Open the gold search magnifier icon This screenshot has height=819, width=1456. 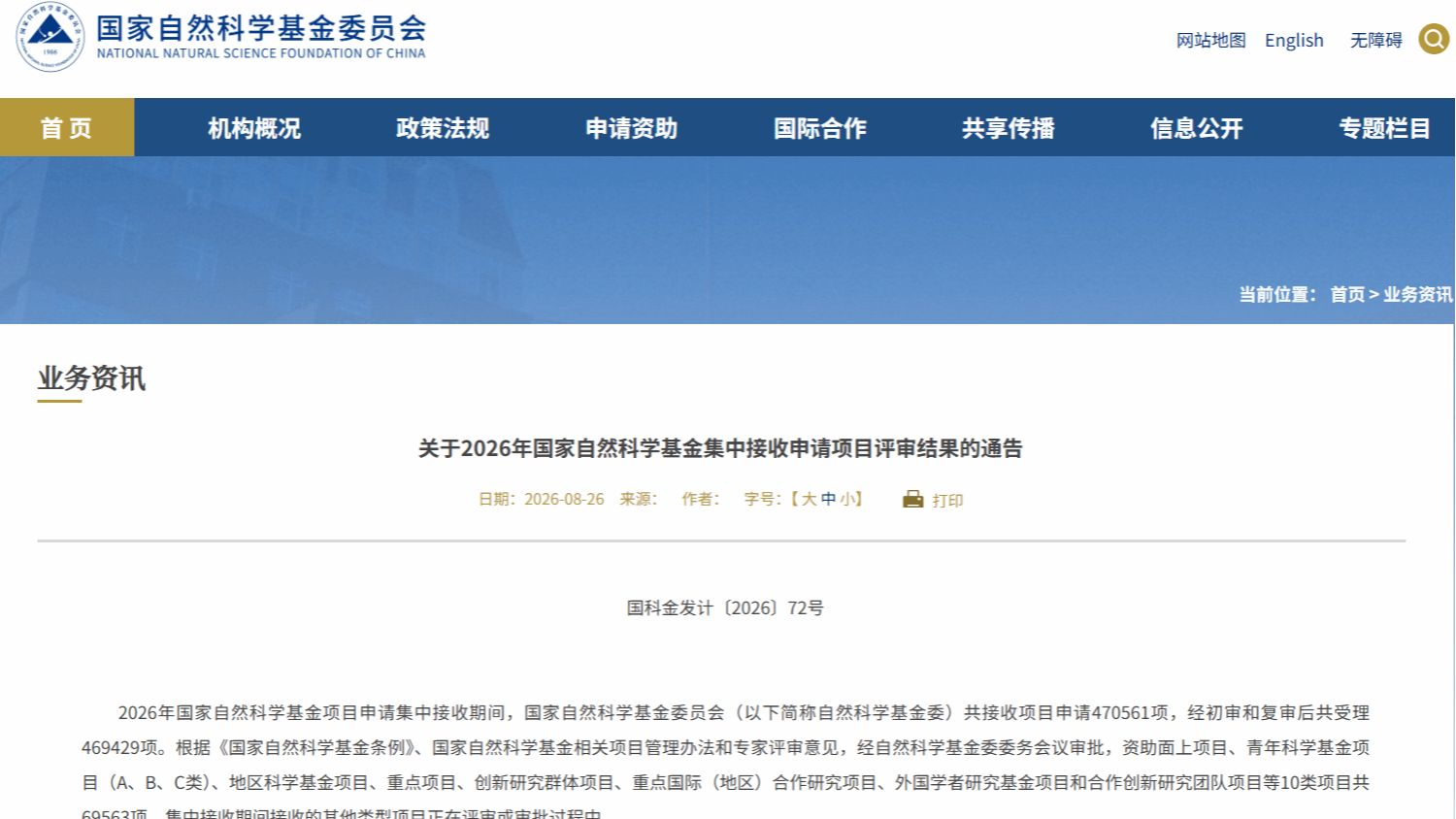click(1434, 39)
